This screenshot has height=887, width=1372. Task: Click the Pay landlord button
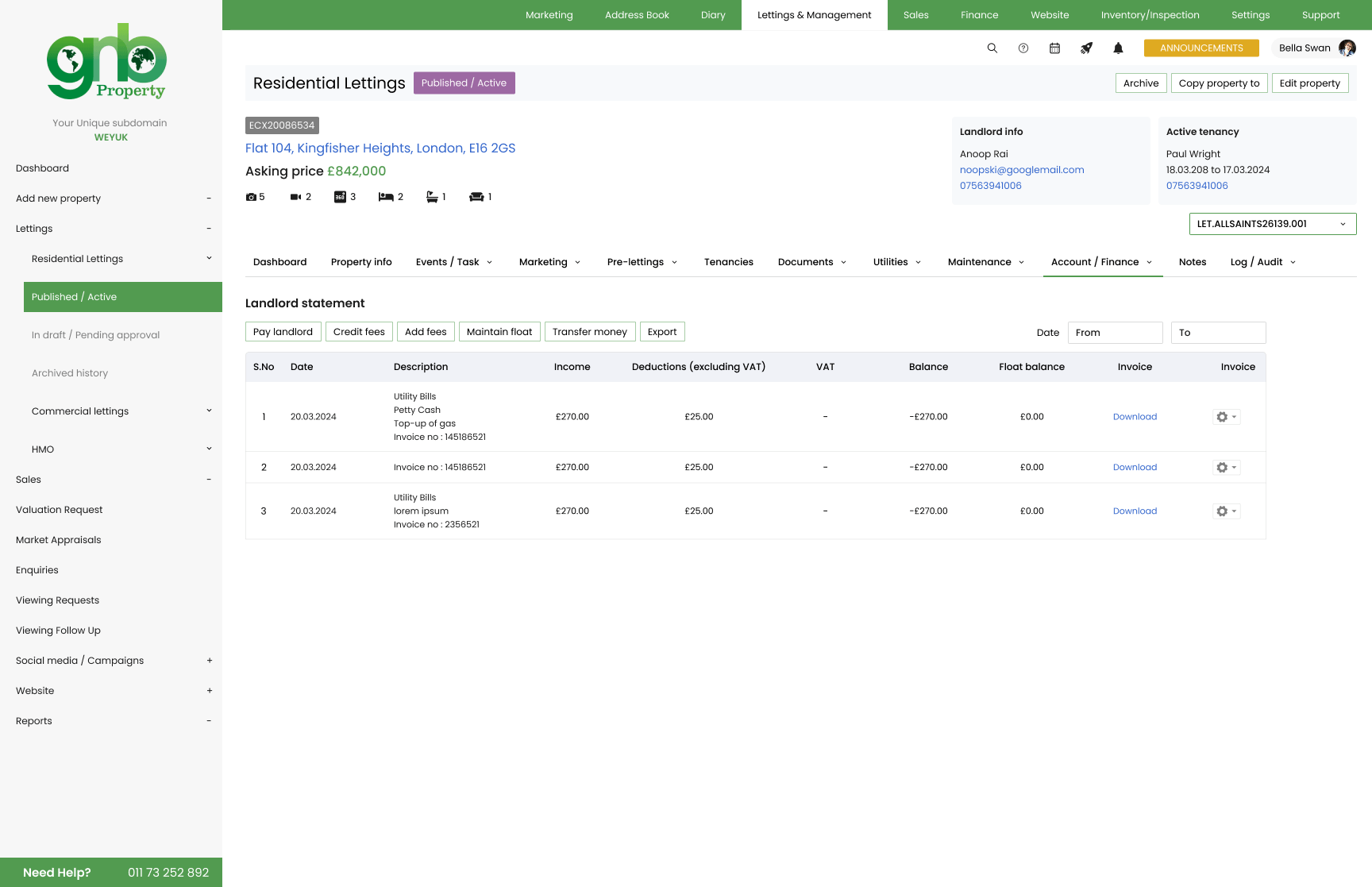[x=283, y=332]
